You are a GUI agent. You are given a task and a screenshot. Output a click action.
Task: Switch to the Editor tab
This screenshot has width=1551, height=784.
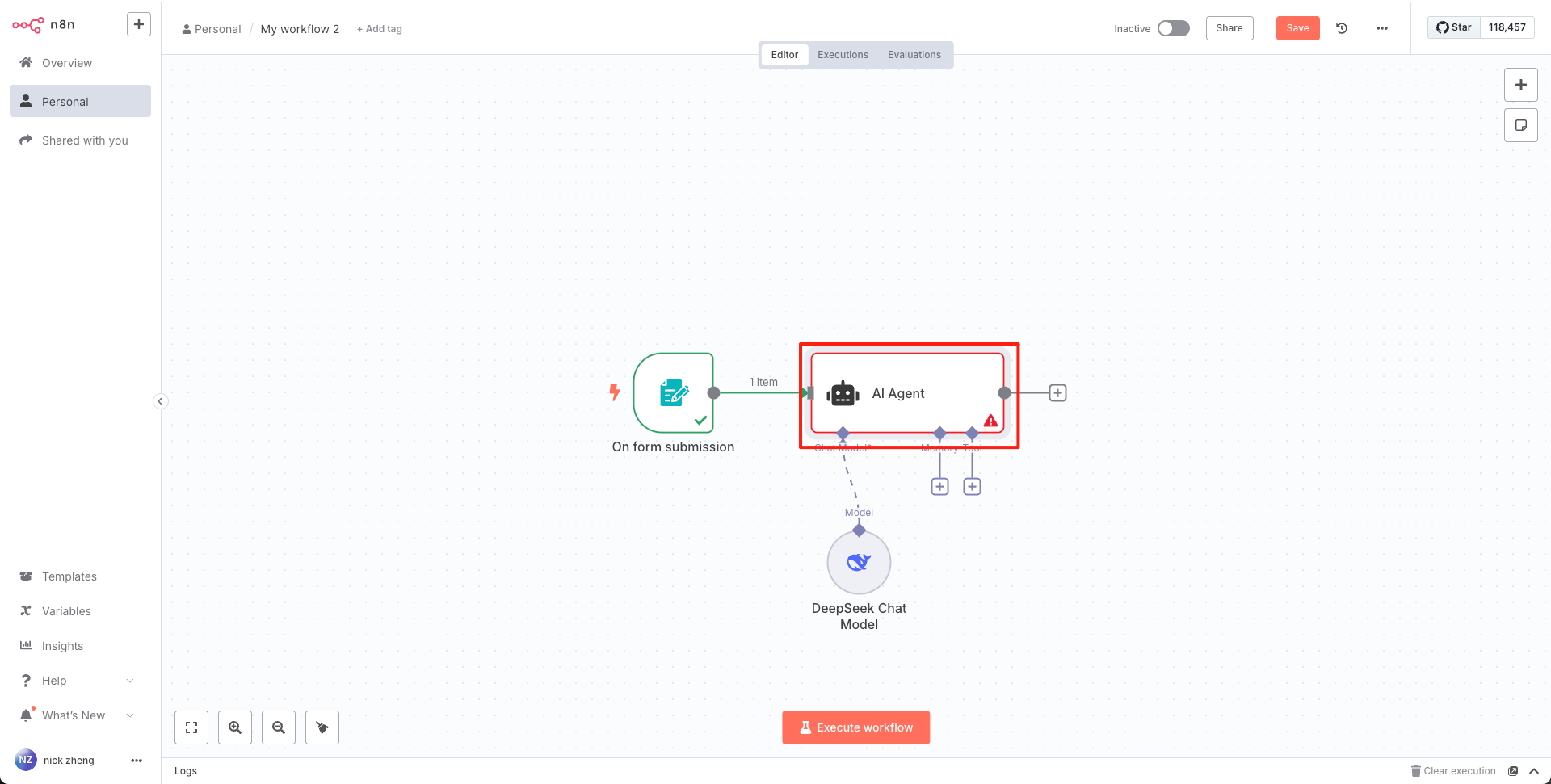point(784,55)
